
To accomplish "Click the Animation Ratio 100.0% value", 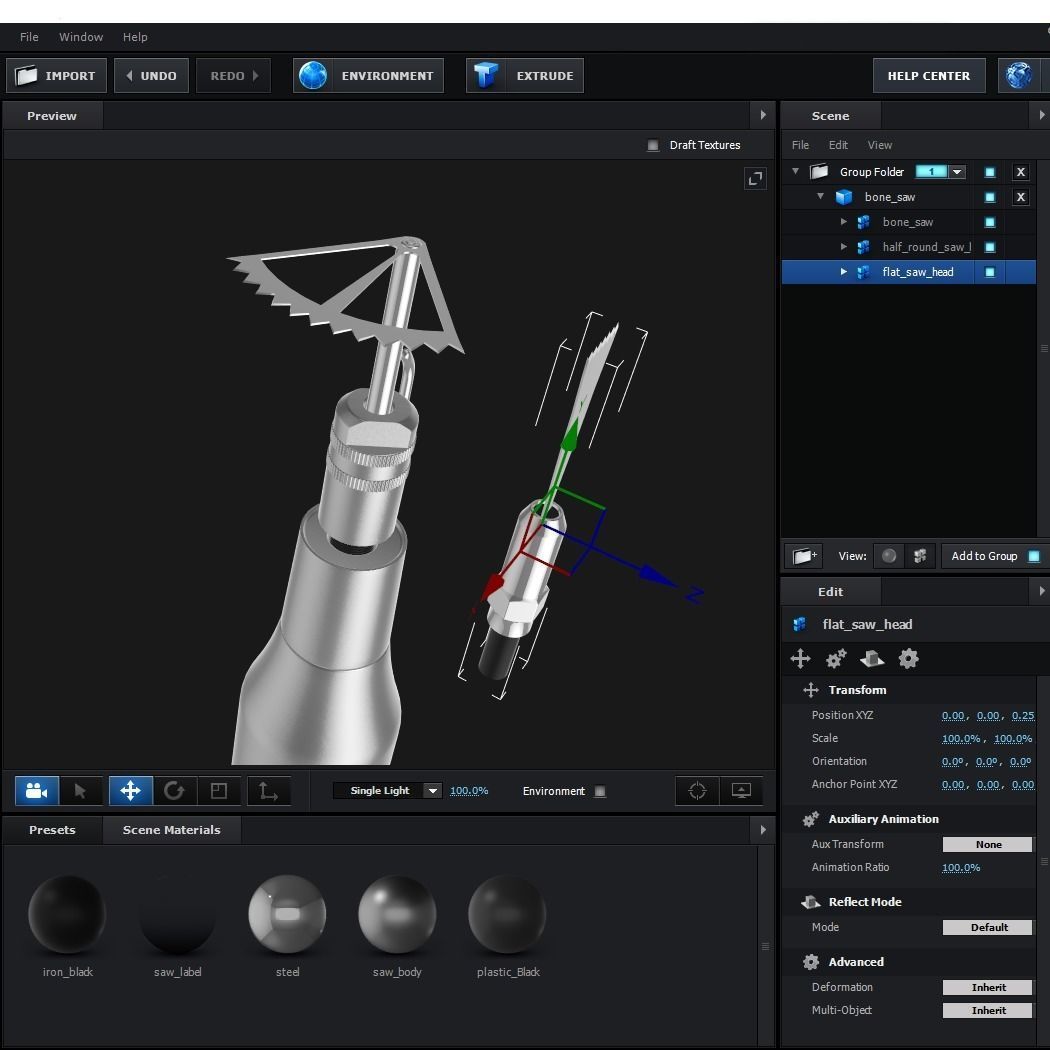I will pos(961,867).
